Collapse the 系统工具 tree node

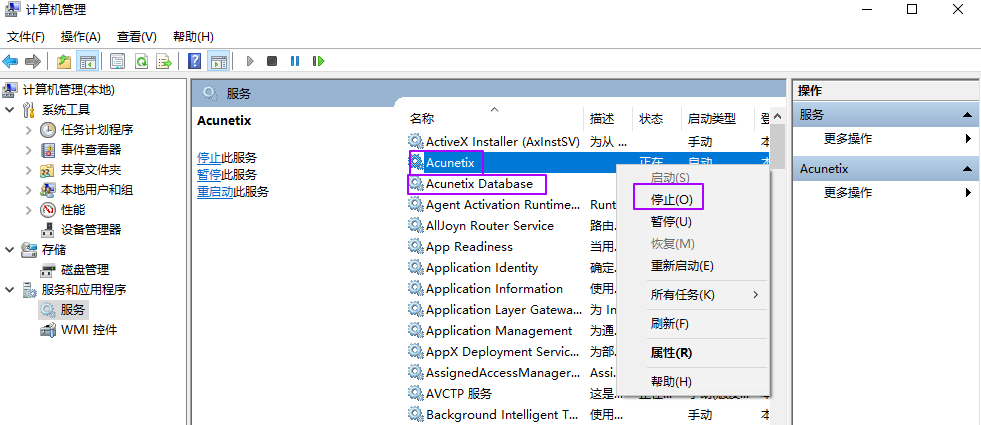10,110
